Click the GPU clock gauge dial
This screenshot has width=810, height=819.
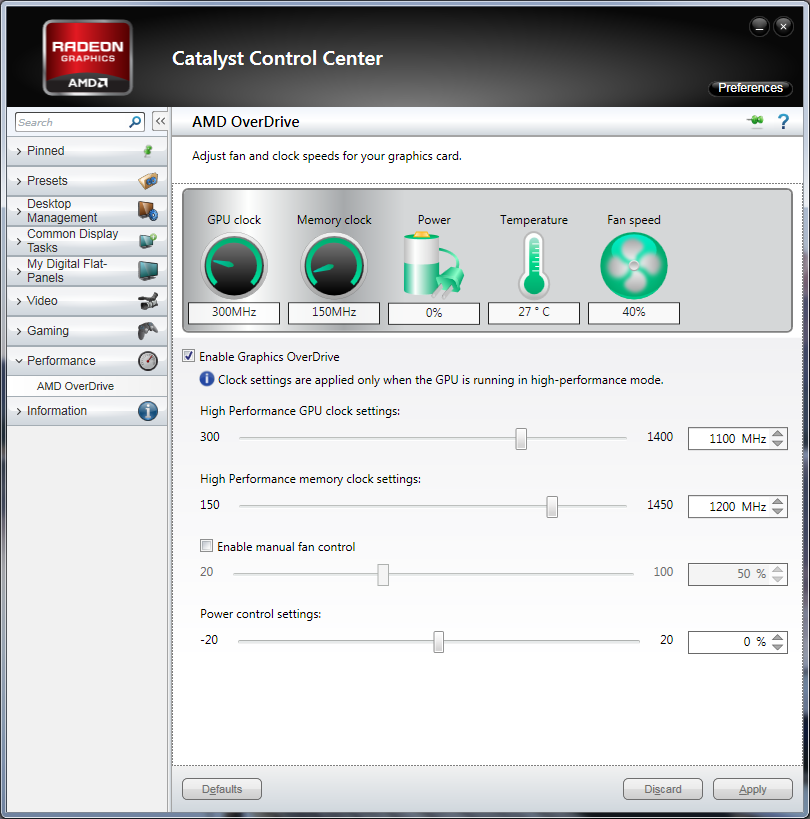[234, 266]
